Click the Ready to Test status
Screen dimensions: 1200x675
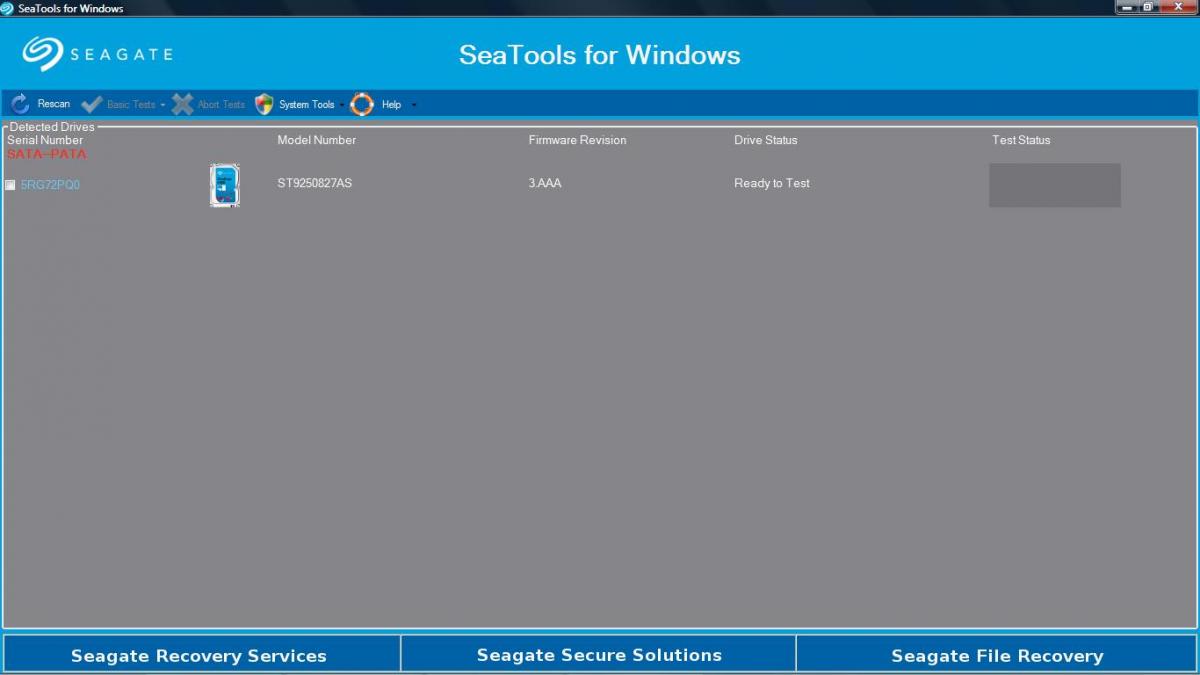pyautogui.click(x=772, y=183)
